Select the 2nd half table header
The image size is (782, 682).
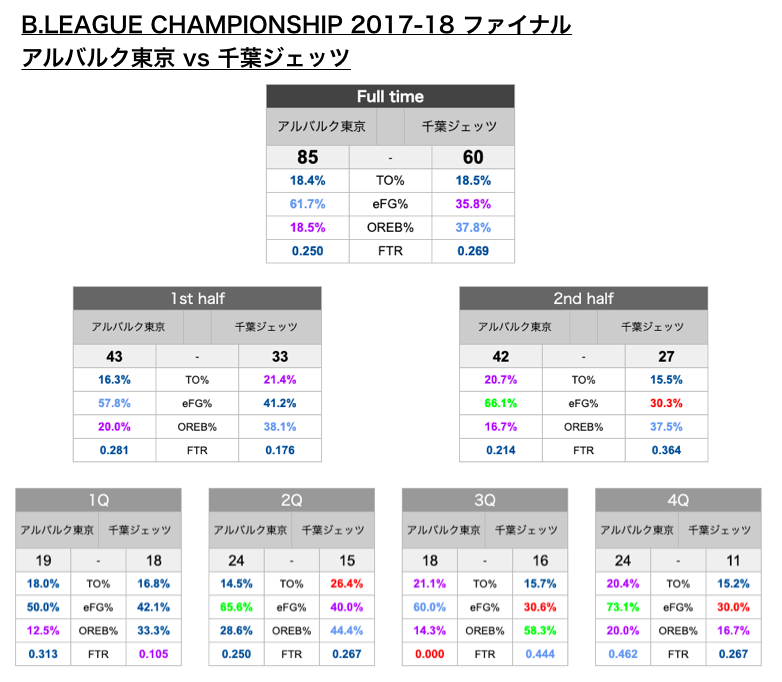point(583,298)
